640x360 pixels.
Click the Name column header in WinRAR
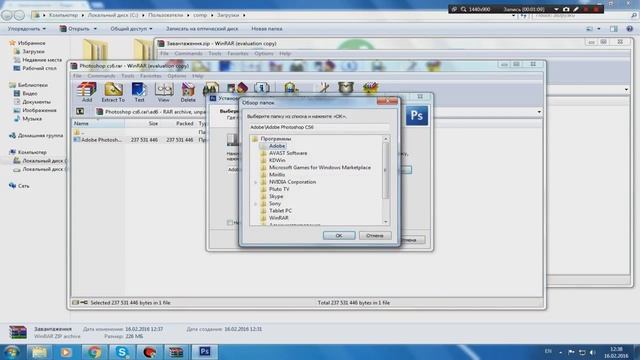pyautogui.click(x=99, y=123)
